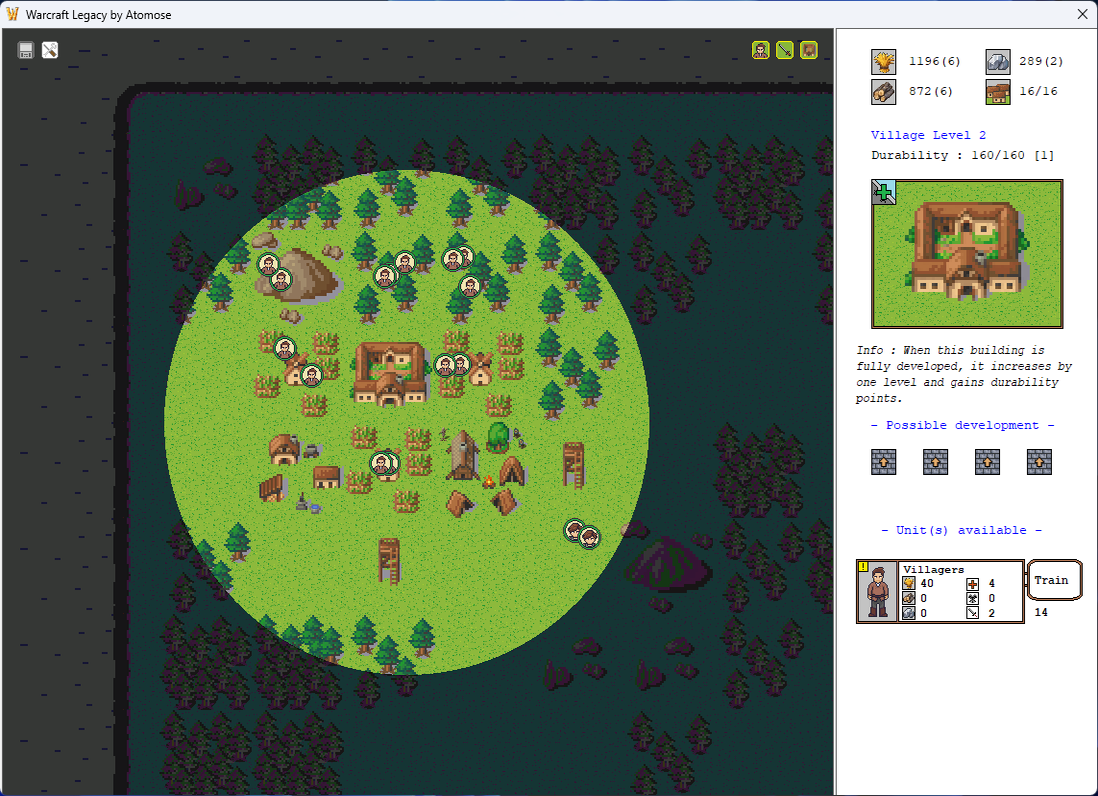Select the lone villager north of right windmill
The height and width of the screenshot is (796, 1098).
(x=470, y=286)
